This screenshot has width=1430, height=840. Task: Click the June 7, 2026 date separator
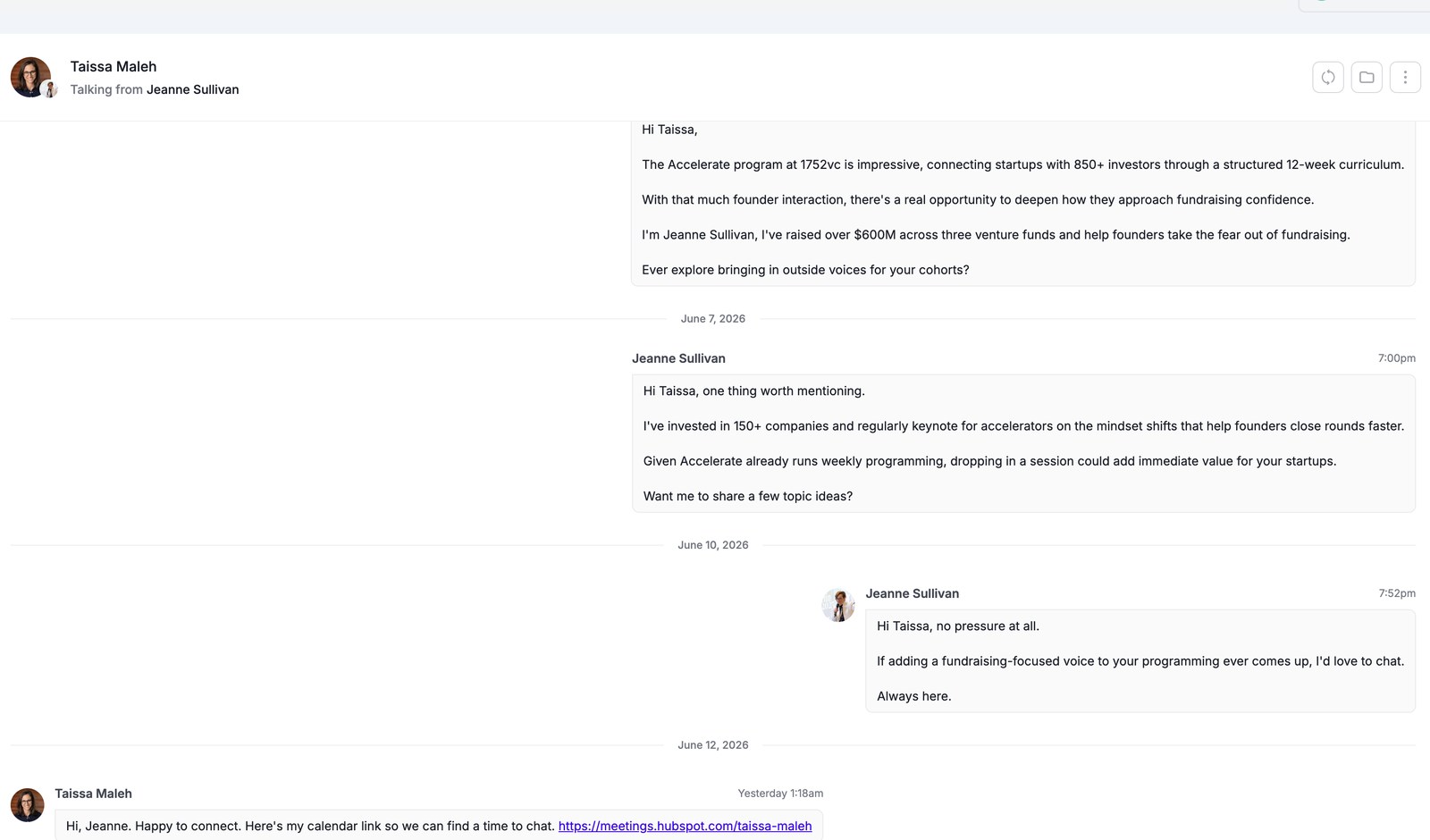[x=712, y=318]
